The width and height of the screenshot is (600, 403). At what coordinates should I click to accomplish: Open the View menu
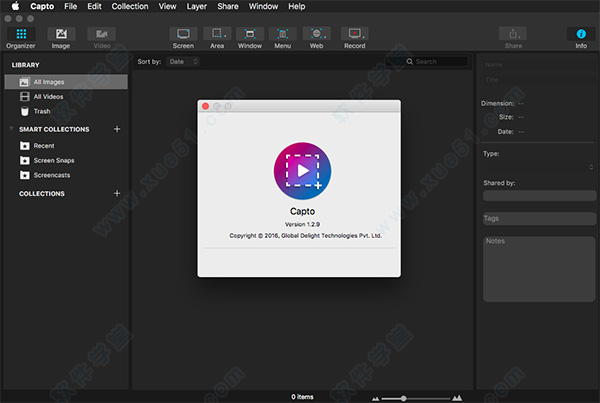(x=168, y=6)
